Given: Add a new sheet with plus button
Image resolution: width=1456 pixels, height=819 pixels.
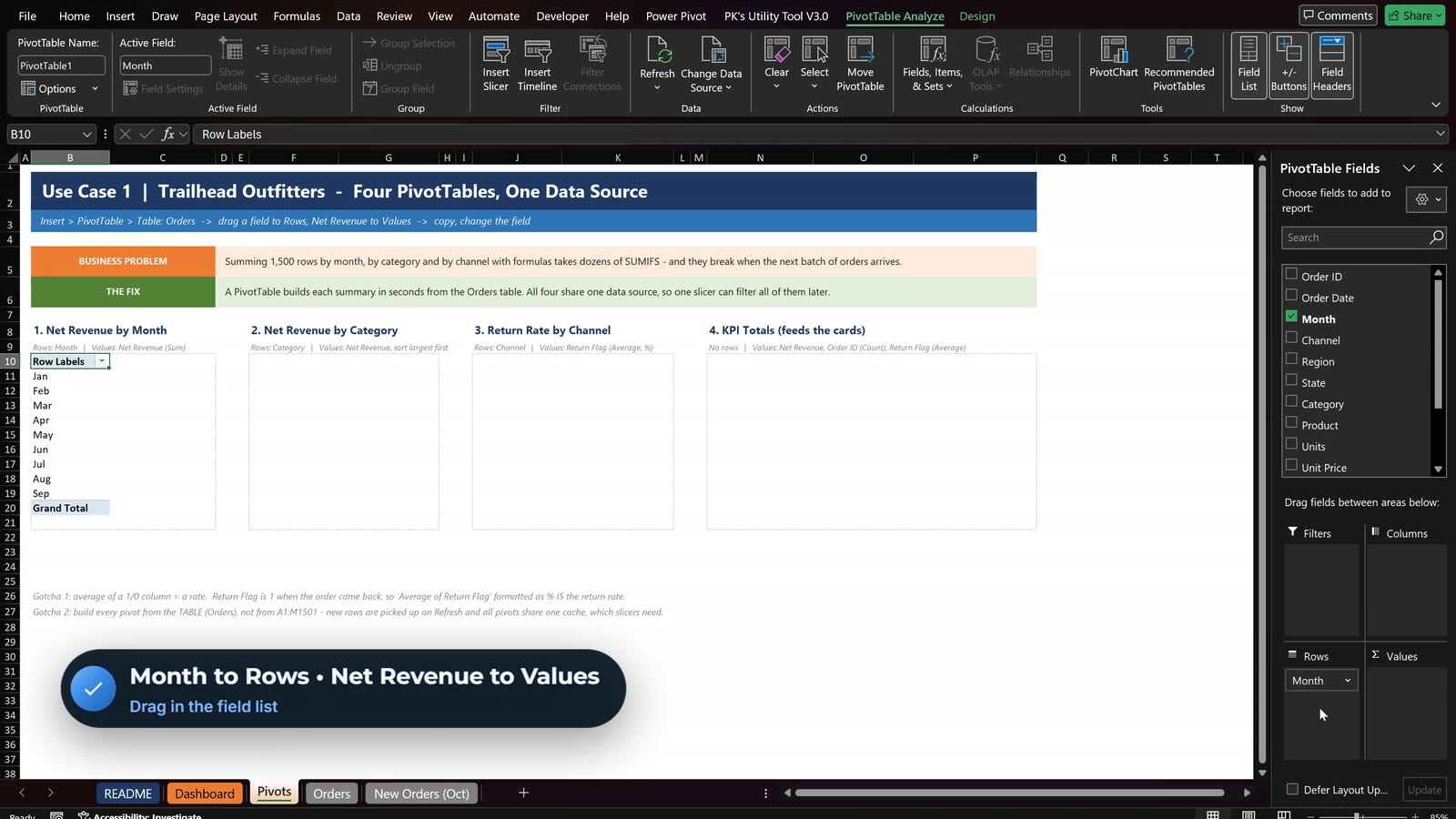Looking at the screenshot, I should pos(523,793).
